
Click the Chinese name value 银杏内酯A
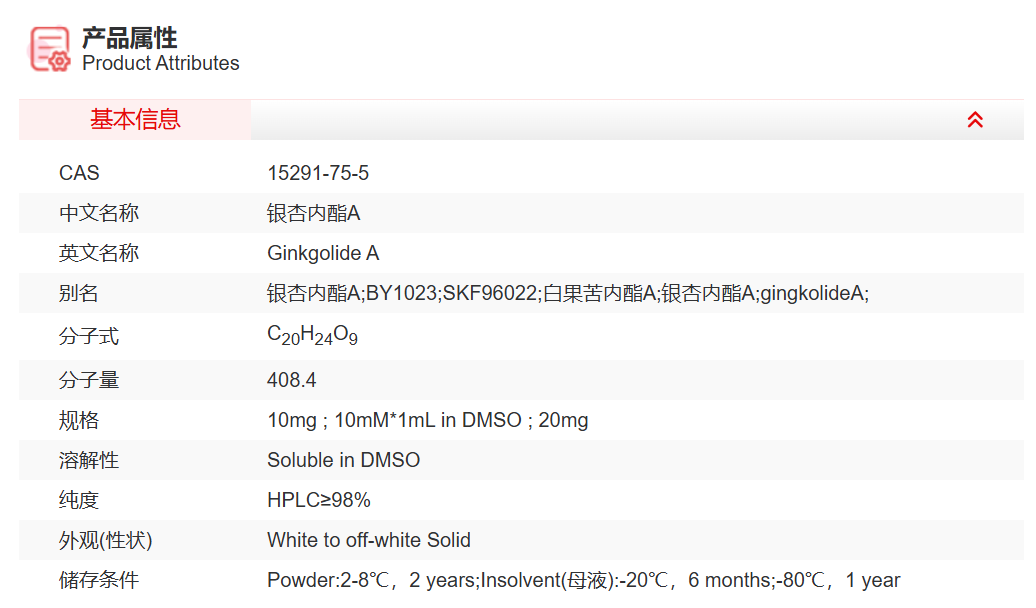pos(313,213)
